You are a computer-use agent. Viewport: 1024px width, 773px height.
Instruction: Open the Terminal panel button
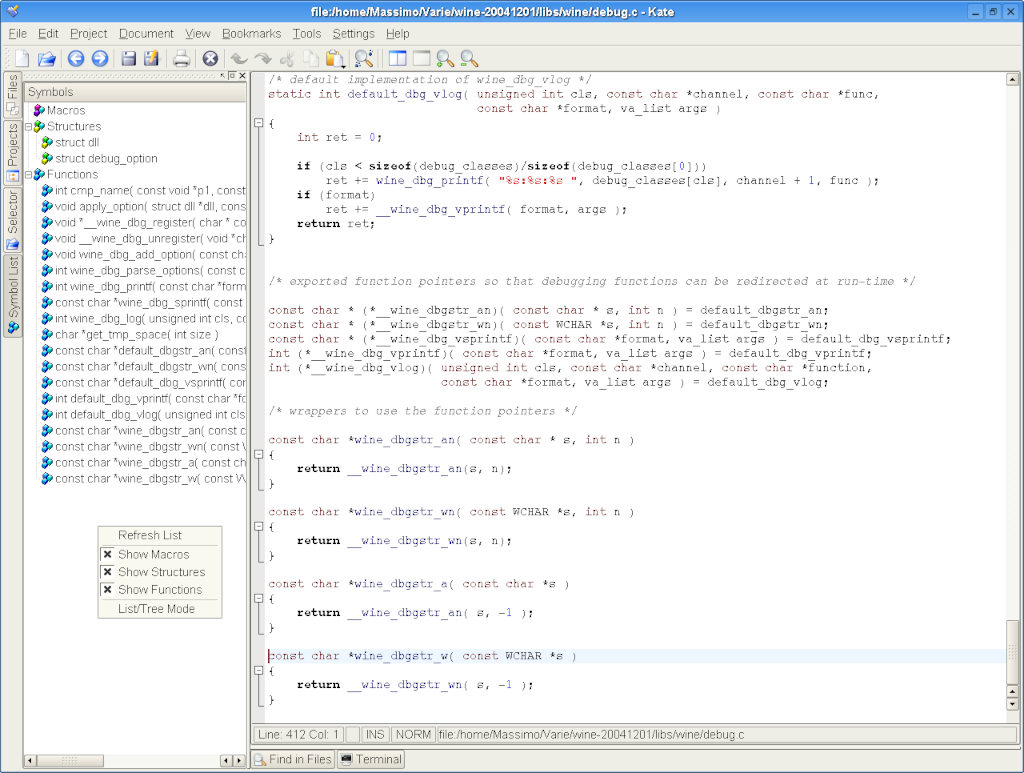click(x=370, y=759)
